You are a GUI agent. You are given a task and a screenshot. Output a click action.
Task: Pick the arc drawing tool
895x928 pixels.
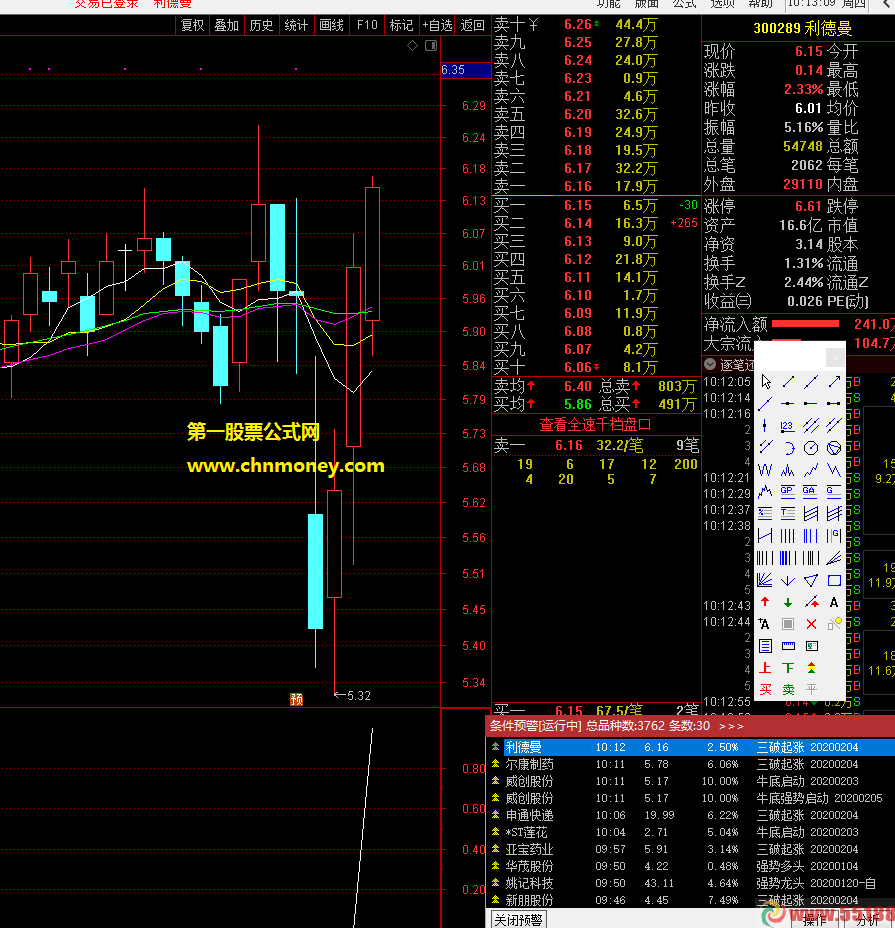788,448
